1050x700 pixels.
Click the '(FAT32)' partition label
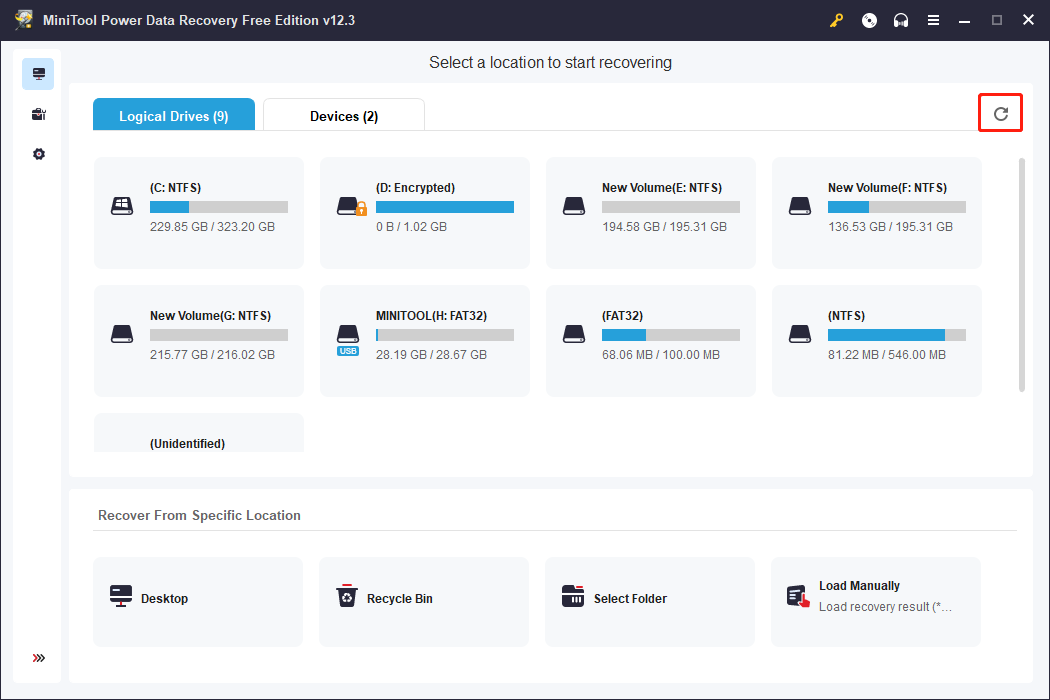[x=622, y=316]
